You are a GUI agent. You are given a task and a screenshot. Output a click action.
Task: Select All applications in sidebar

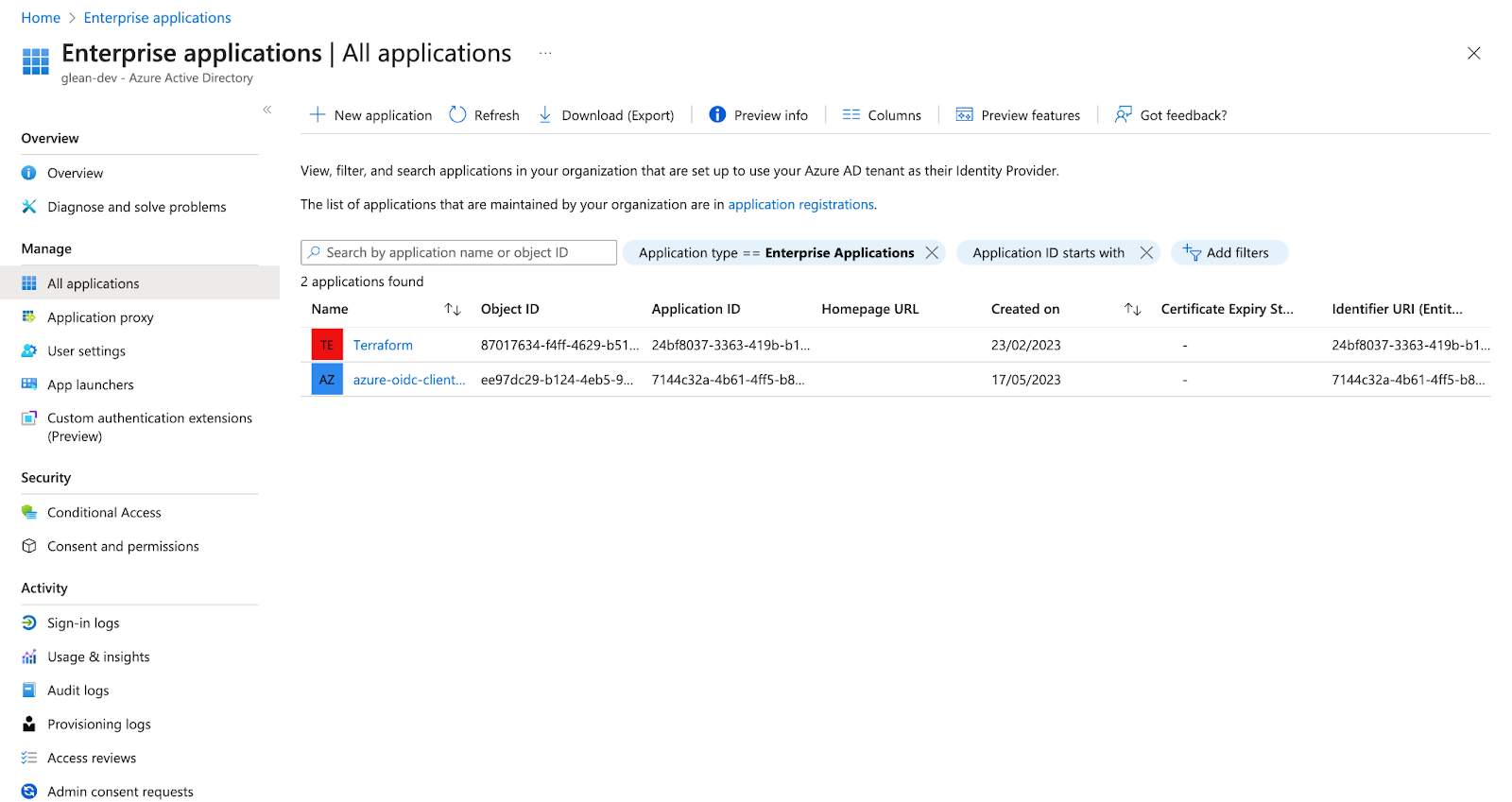[140, 283]
